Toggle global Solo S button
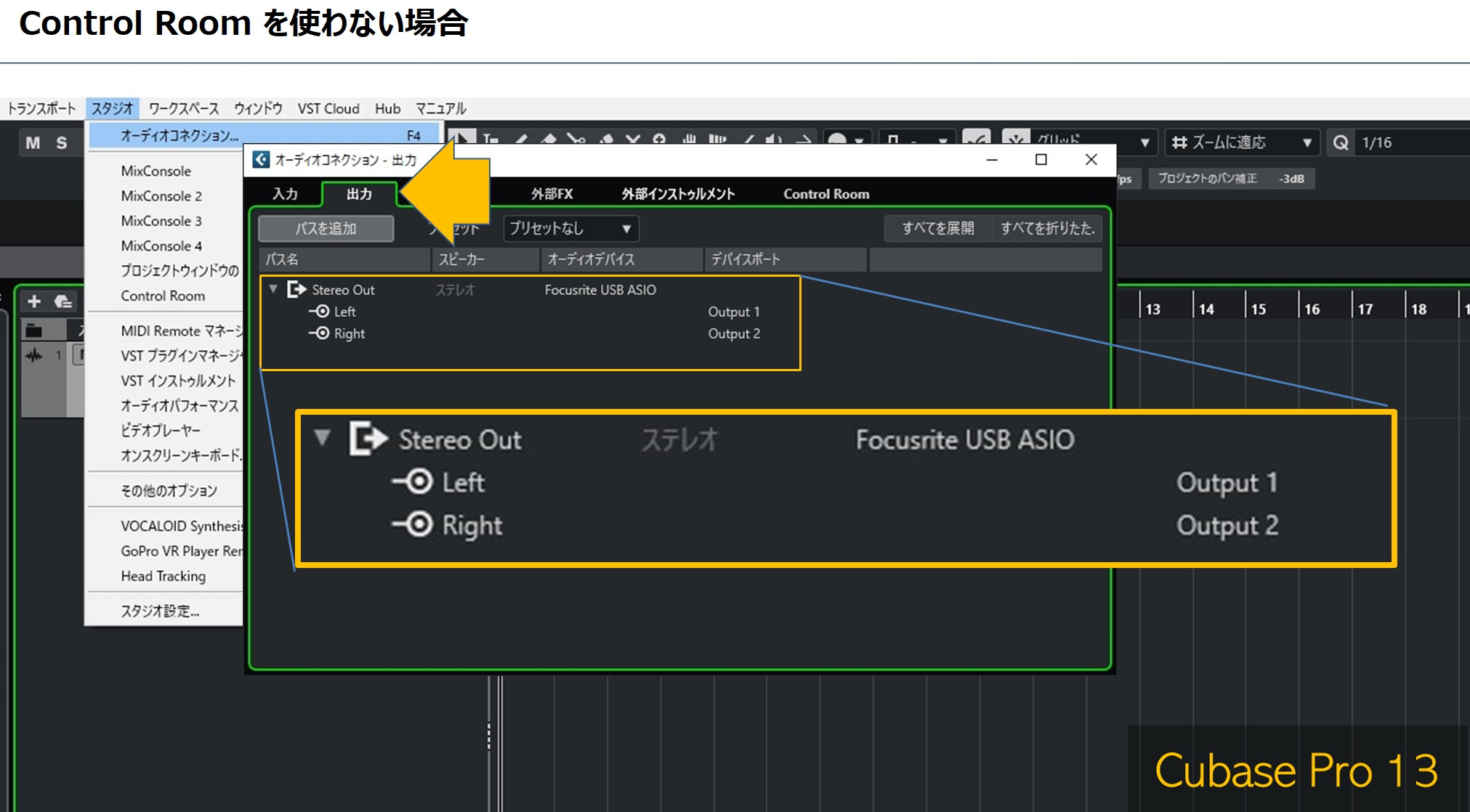Screen dimensions: 1470x812 [62, 142]
